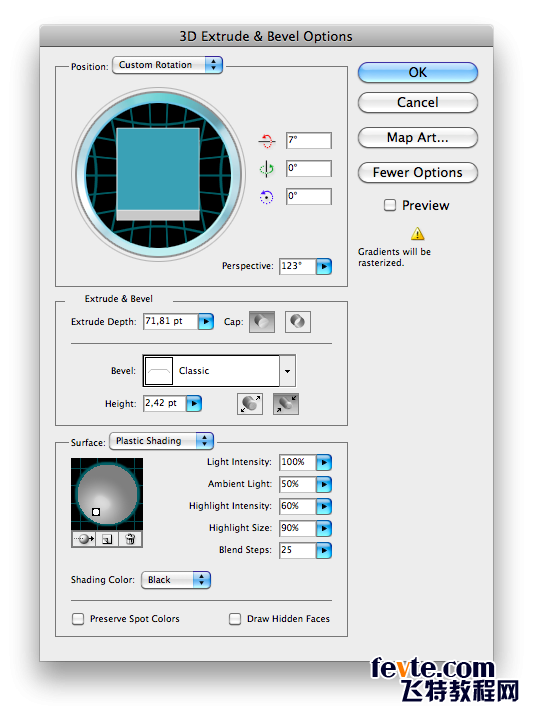Enable the Preview checkbox

pos(390,205)
